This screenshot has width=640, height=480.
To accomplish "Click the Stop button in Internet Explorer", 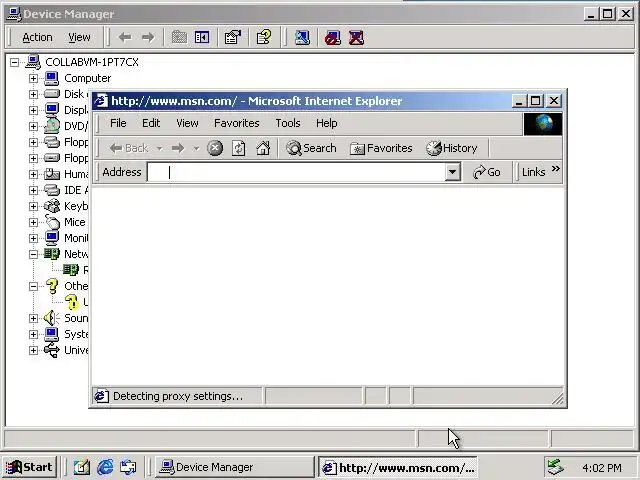I will coord(215,148).
